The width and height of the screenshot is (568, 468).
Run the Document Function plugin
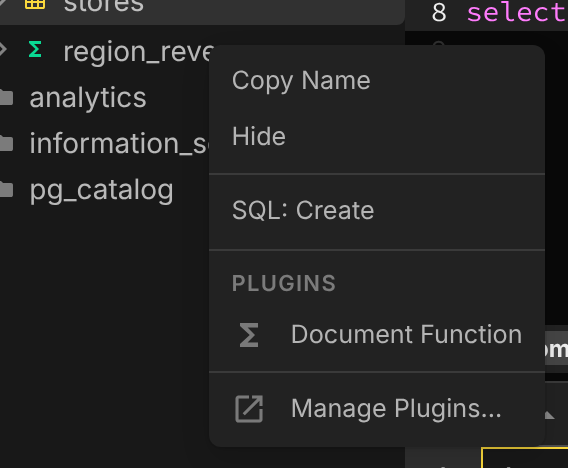click(377, 334)
